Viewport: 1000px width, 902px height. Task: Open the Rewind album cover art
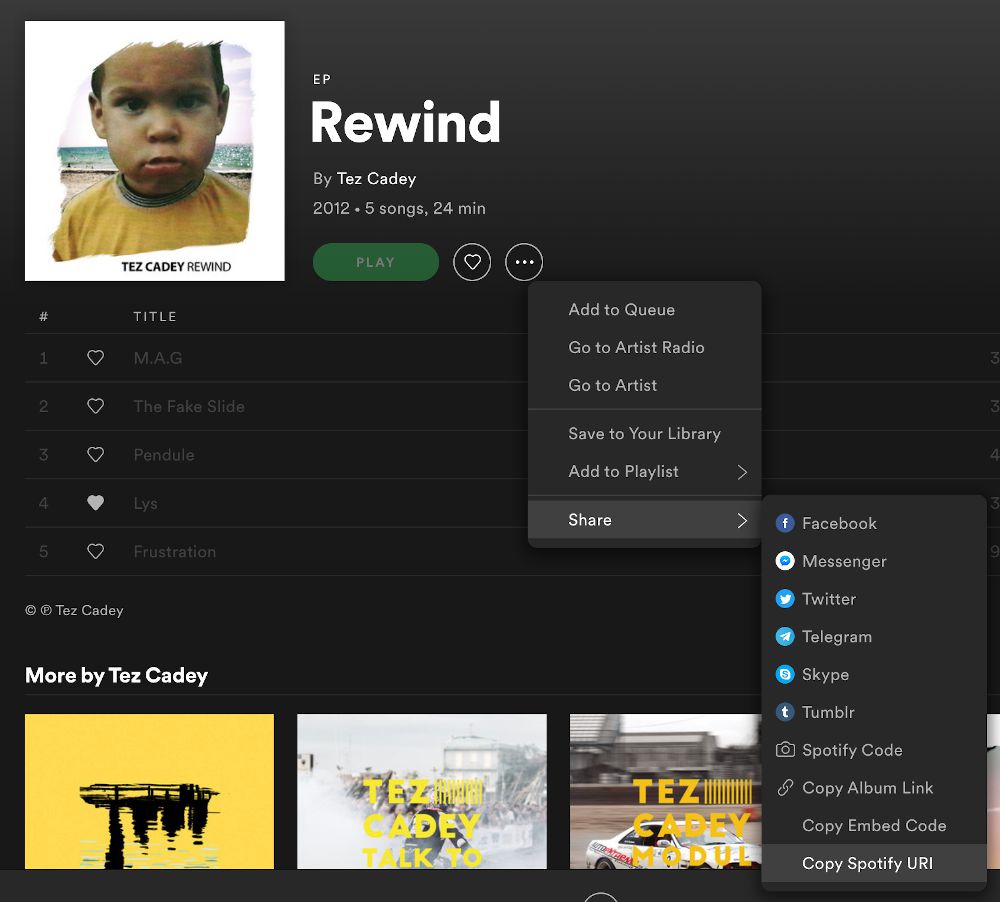click(x=155, y=151)
